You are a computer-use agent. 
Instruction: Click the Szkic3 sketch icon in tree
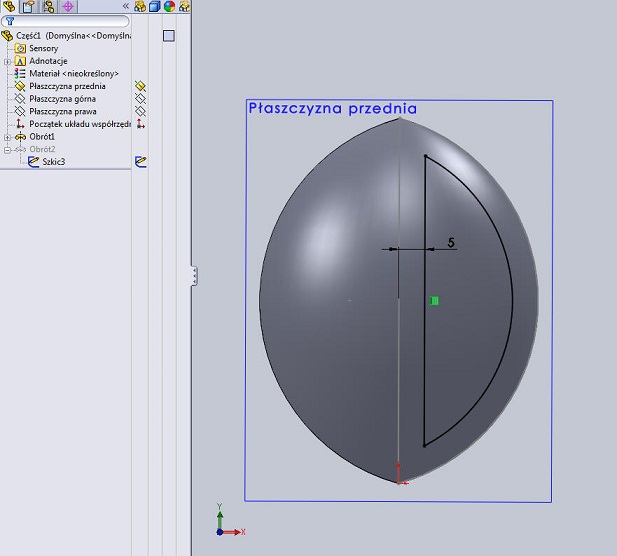pyautogui.click(x=33, y=162)
